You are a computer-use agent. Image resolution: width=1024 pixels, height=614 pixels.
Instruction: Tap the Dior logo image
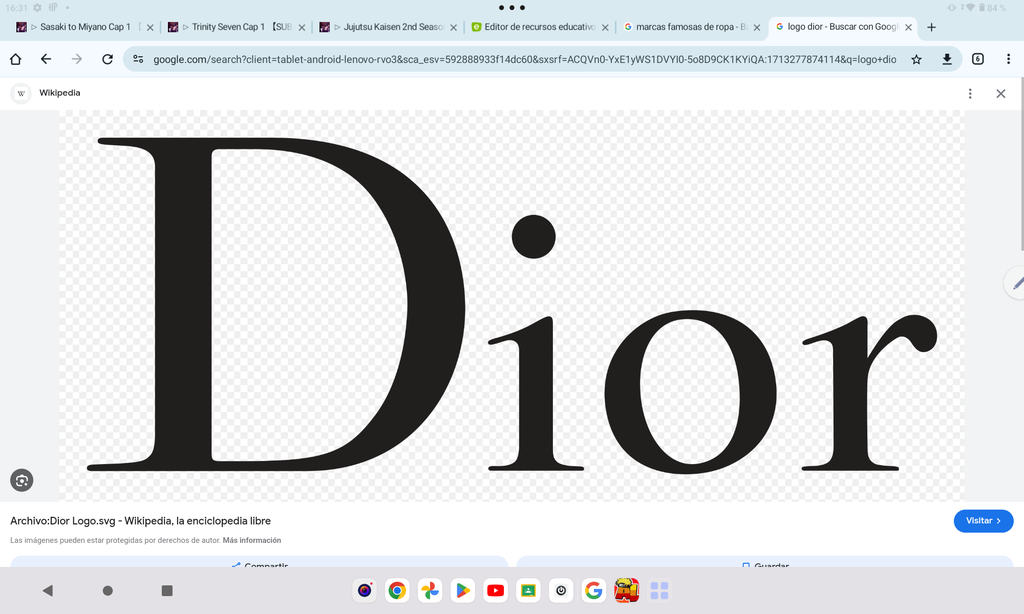point(512,305)
